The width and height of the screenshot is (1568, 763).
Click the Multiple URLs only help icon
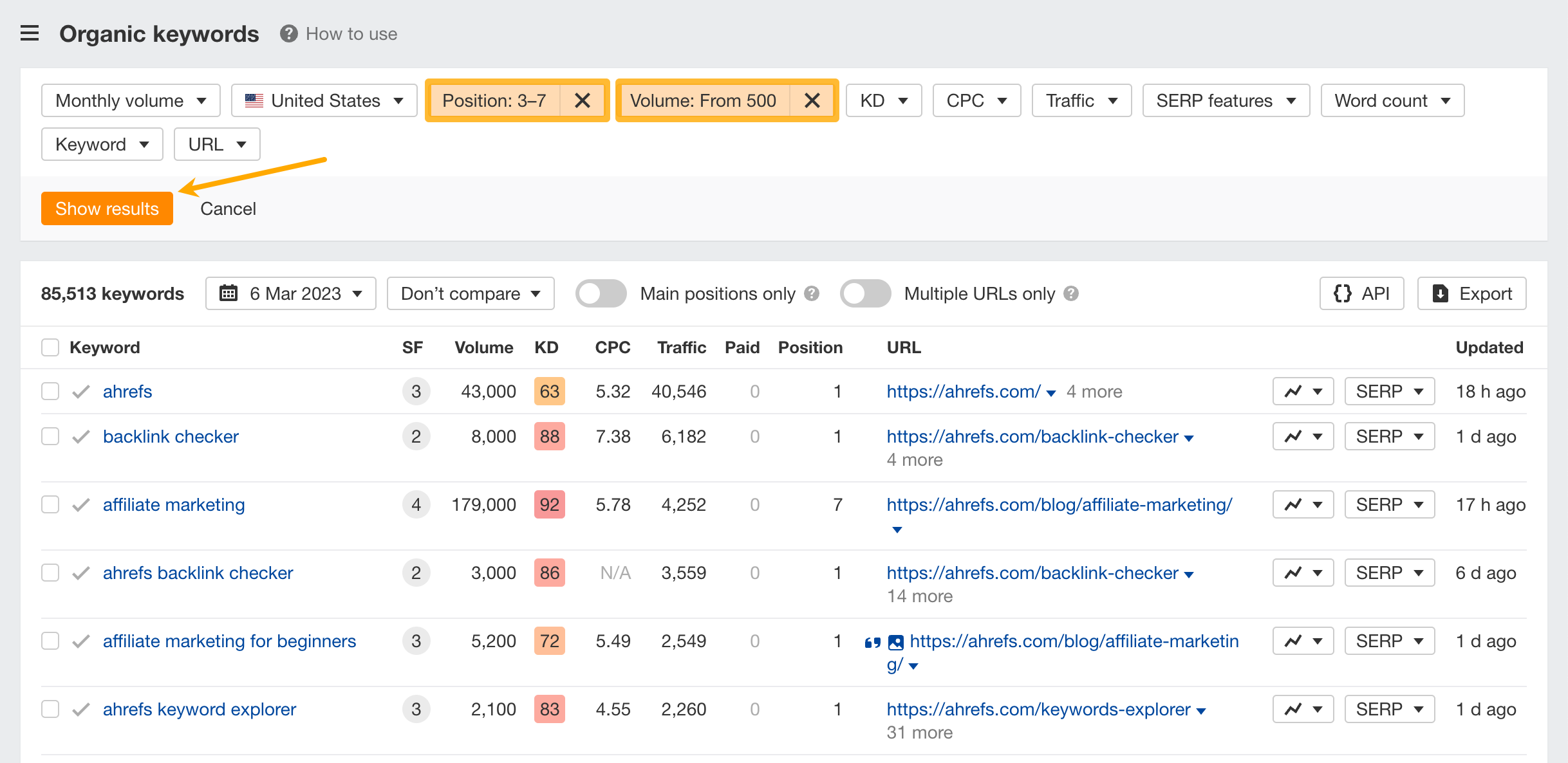pos(1071,293)
